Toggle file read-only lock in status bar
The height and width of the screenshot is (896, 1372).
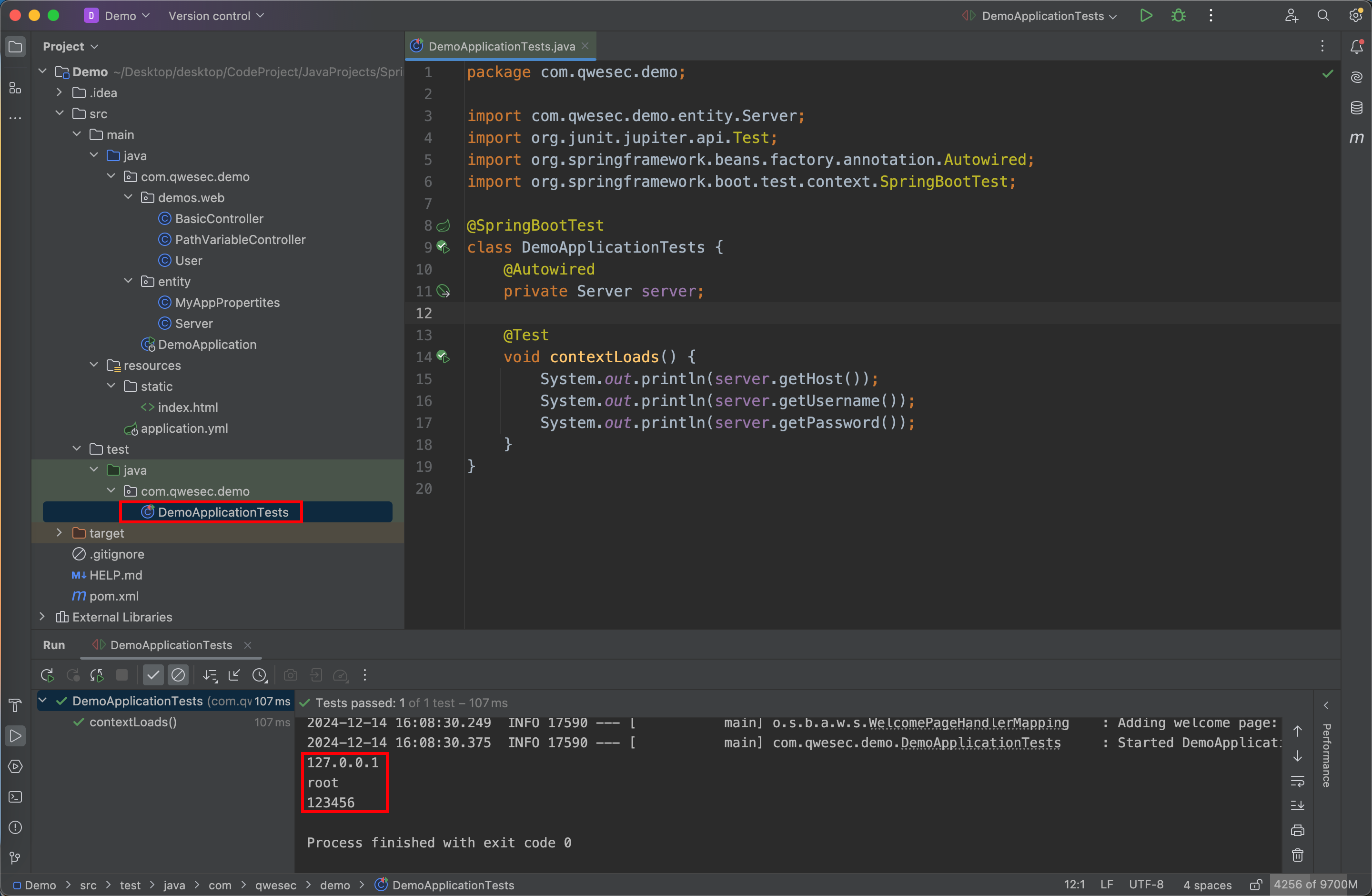[x=1256, y=885]
